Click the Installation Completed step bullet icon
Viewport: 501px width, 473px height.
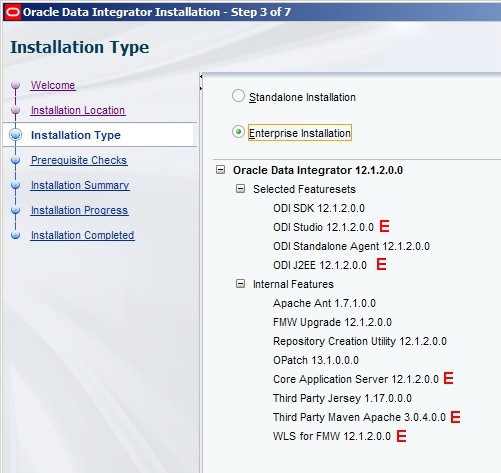pos(15,235)
